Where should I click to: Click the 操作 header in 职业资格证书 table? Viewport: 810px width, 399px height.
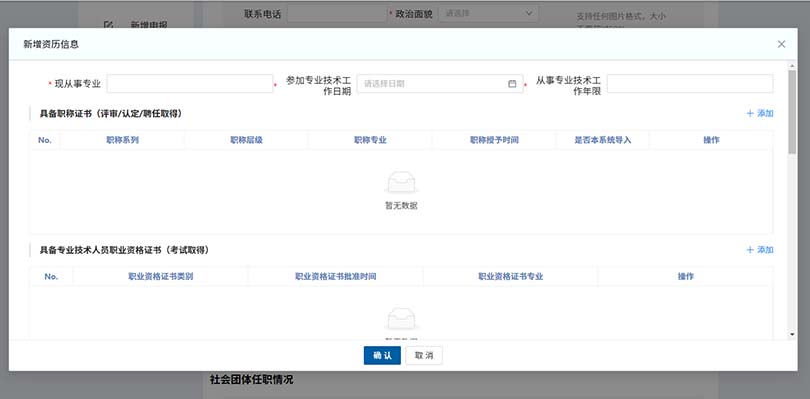tap(686, 277)
